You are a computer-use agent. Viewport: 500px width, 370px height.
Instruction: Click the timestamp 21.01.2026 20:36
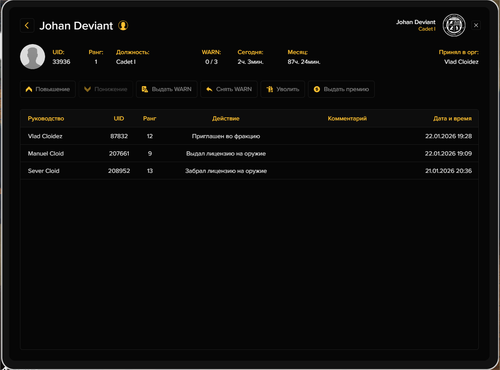click(448, 171)
